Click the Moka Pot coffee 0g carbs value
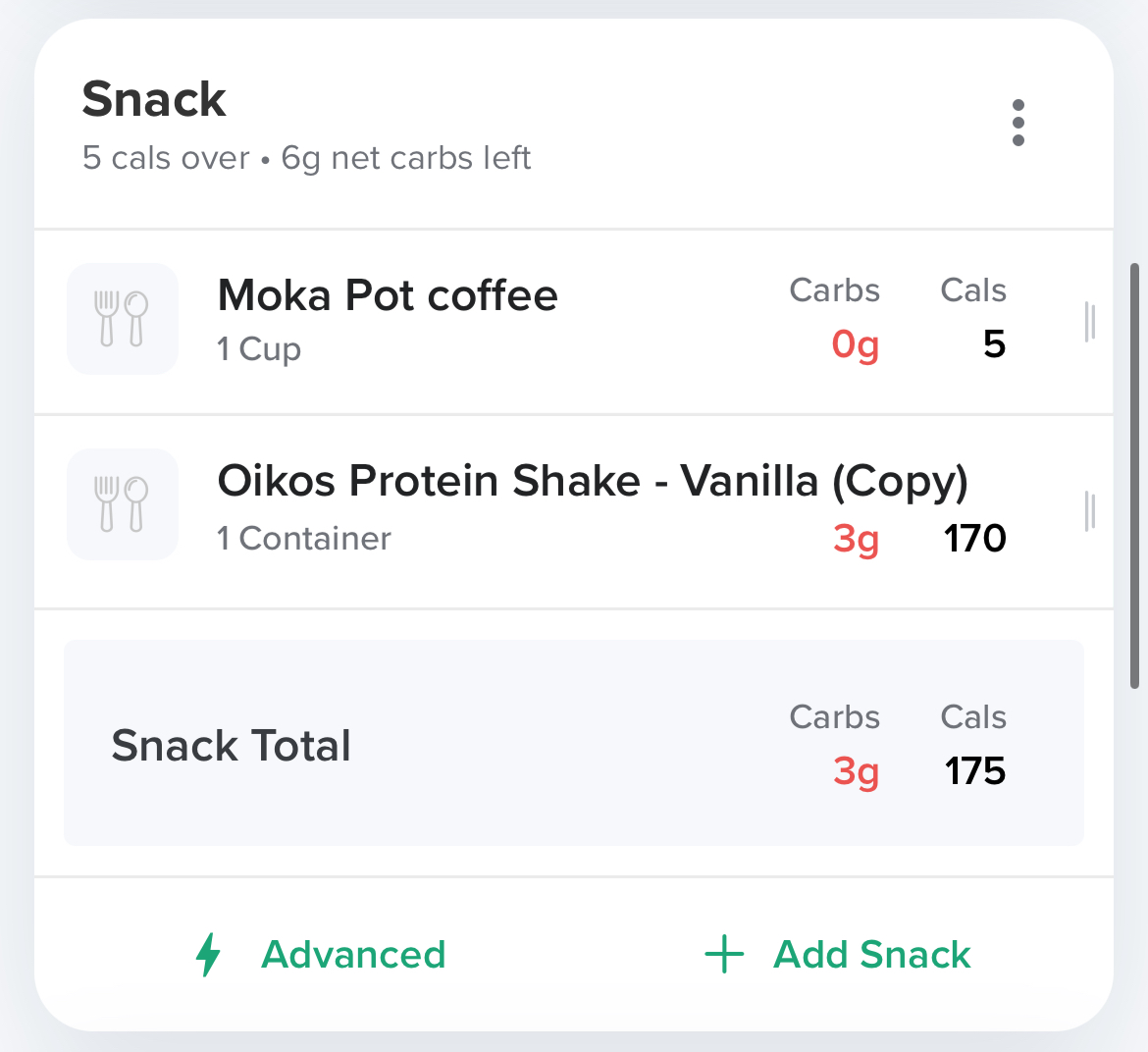The image size is (1148, 1052). point(855,344)
